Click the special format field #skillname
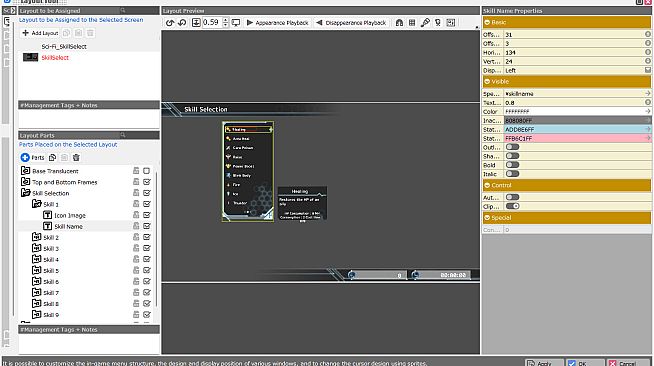The image size is (654, 366). pyautogui.click(x=577, y=93)
